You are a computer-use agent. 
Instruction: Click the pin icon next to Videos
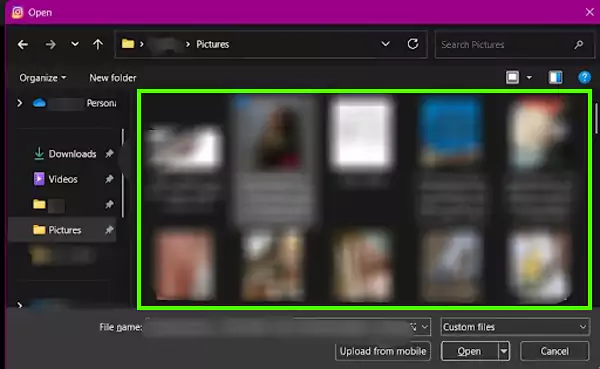[109, 179]
